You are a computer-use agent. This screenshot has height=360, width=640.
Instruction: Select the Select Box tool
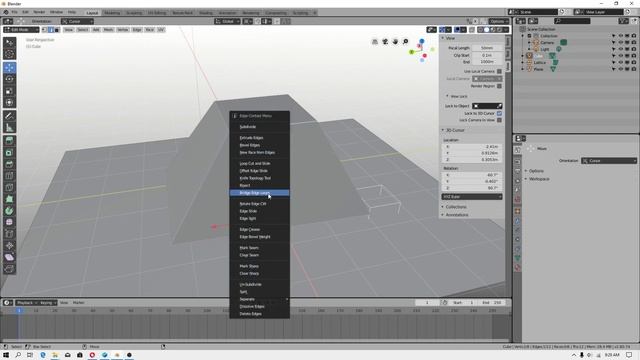pos(9,42)
